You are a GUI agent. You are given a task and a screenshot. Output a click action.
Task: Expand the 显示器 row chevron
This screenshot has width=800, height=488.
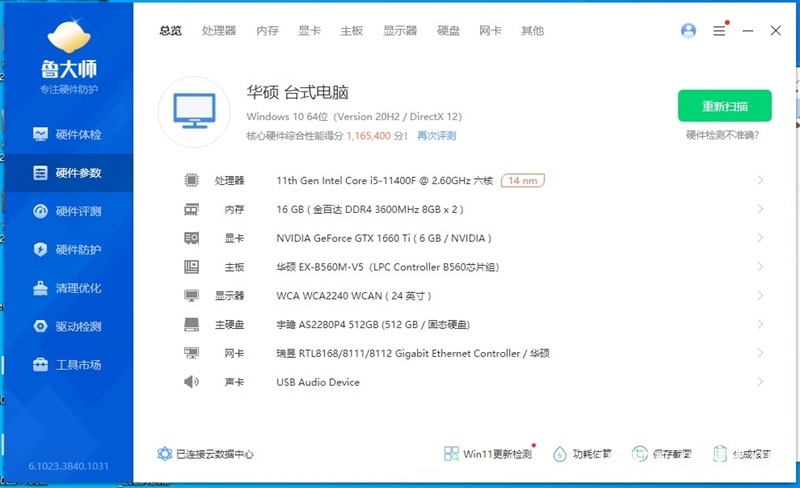click(760, 296)
